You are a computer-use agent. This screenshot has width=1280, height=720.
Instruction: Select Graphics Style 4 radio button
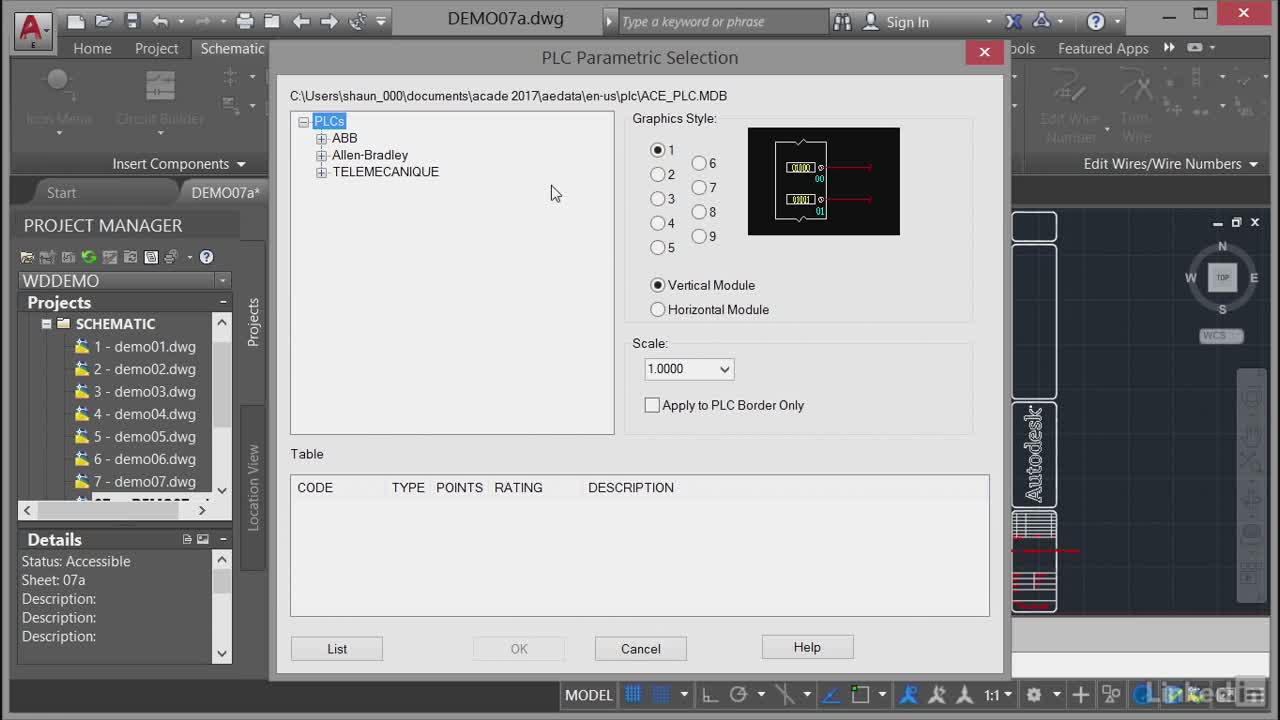pyautogui.click(x=658, y=223)
